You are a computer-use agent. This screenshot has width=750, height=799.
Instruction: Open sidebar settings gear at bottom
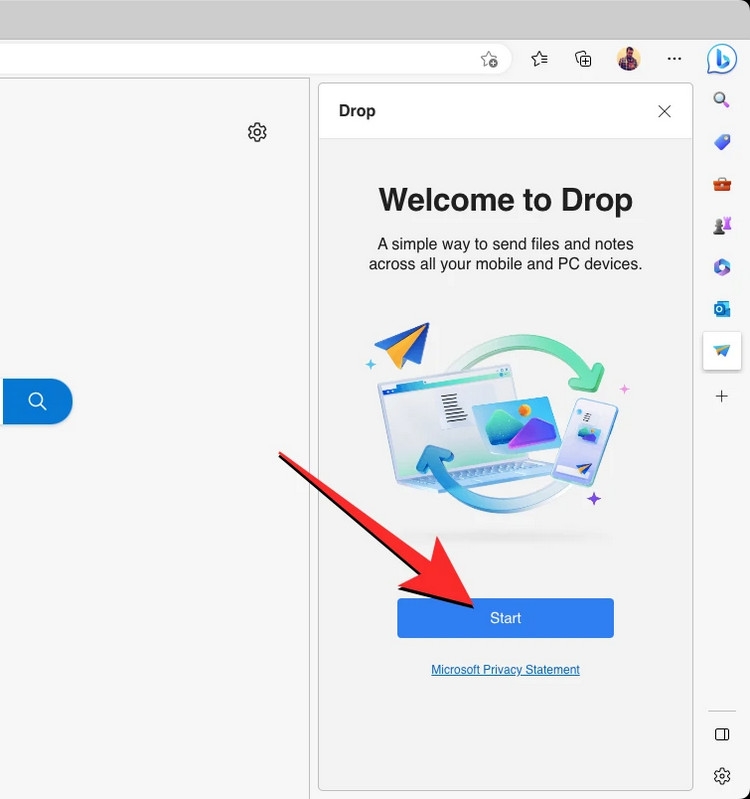pos(721,776)
